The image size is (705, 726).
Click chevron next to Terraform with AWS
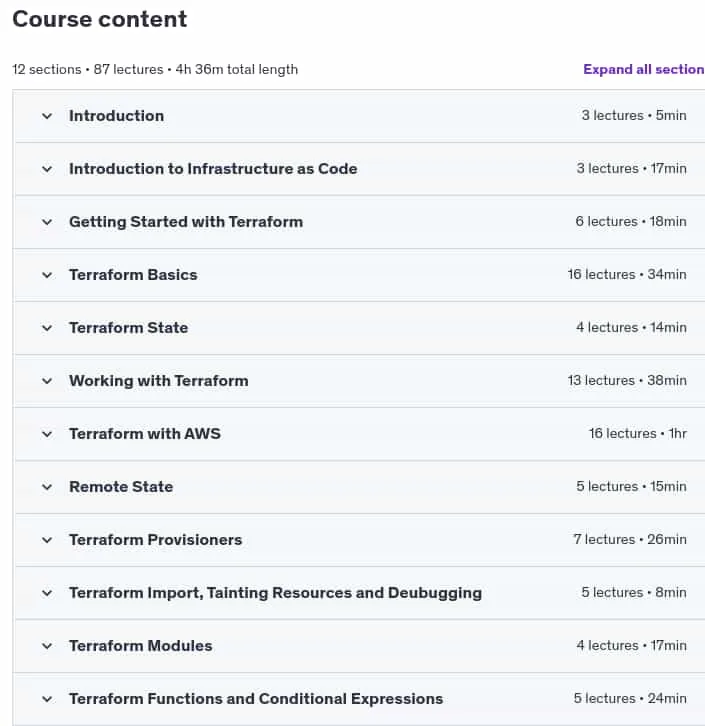47,434
